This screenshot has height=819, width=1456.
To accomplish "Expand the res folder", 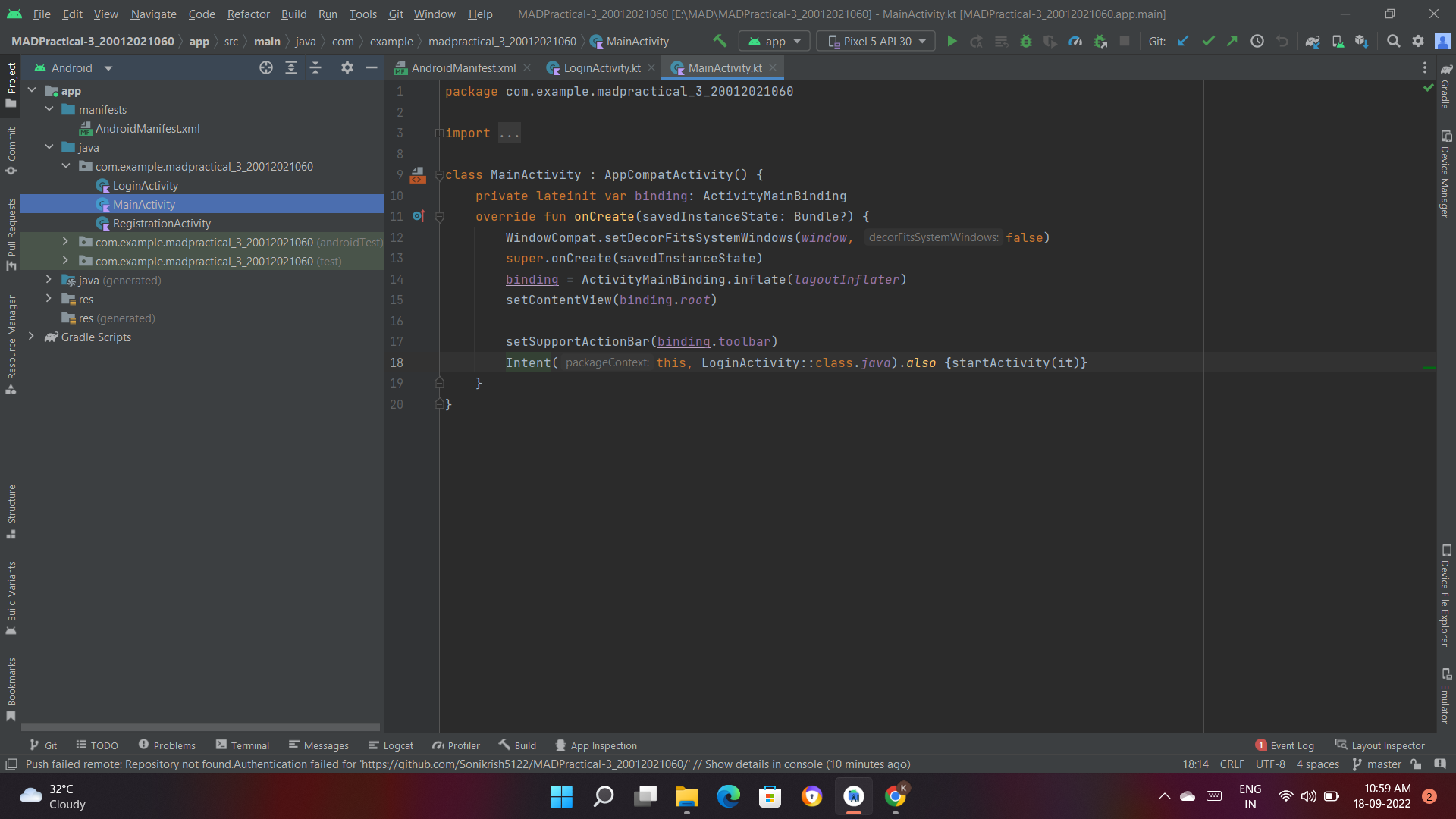I will coord(49,299).
